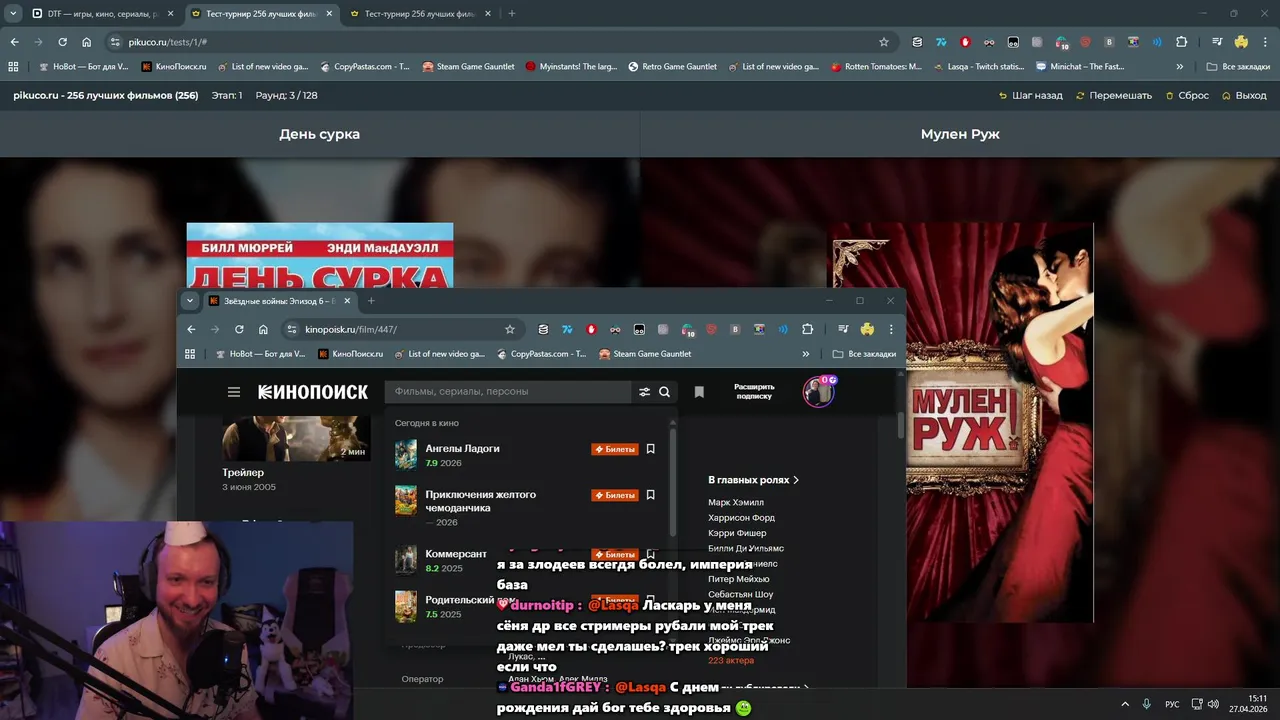Bookmark kinopoisk.ru page with star icon
Viewport: 1280px width, 720px height.
coord(510,329)
